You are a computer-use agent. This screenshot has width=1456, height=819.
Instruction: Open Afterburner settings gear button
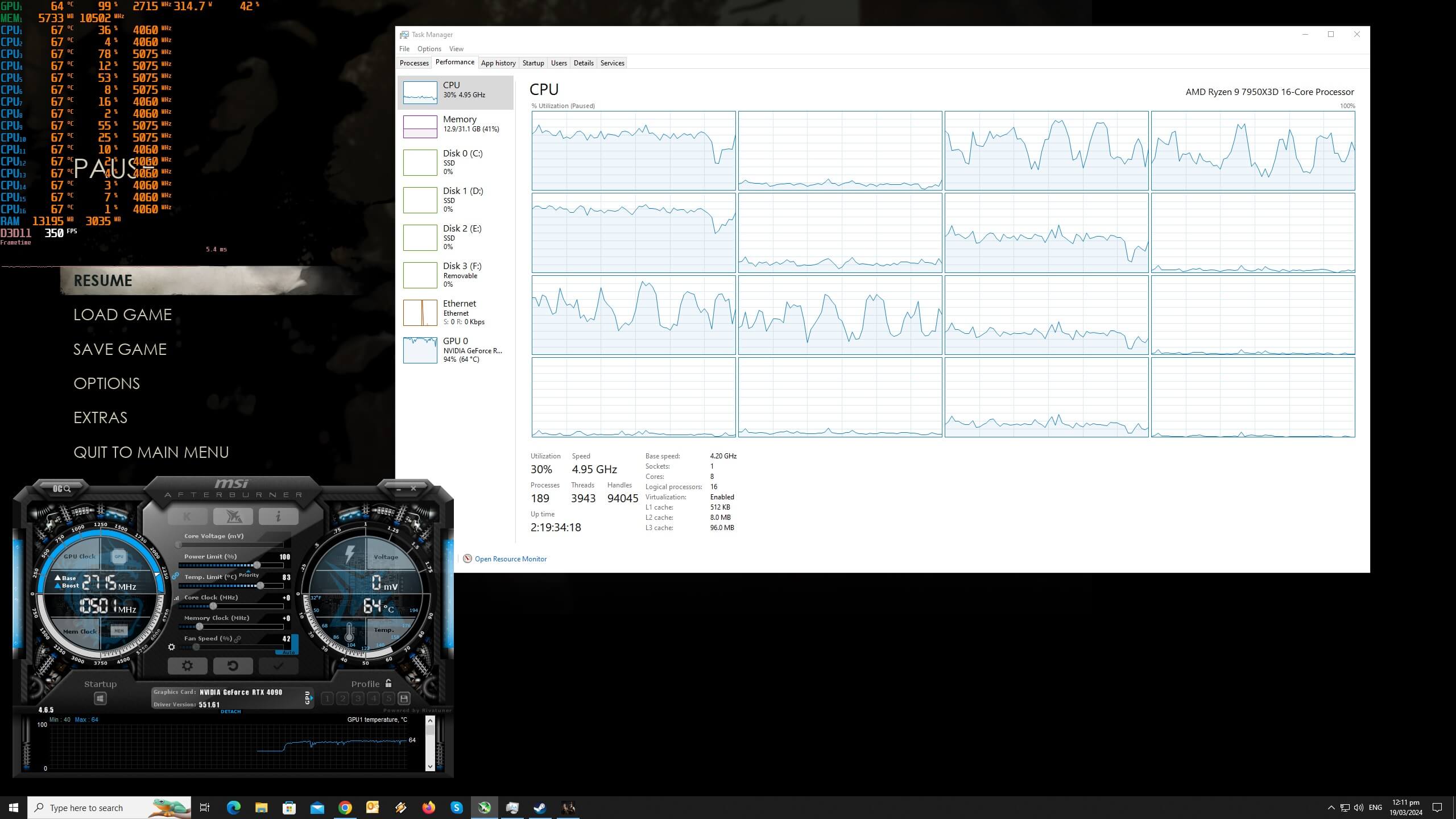[187, 665]
